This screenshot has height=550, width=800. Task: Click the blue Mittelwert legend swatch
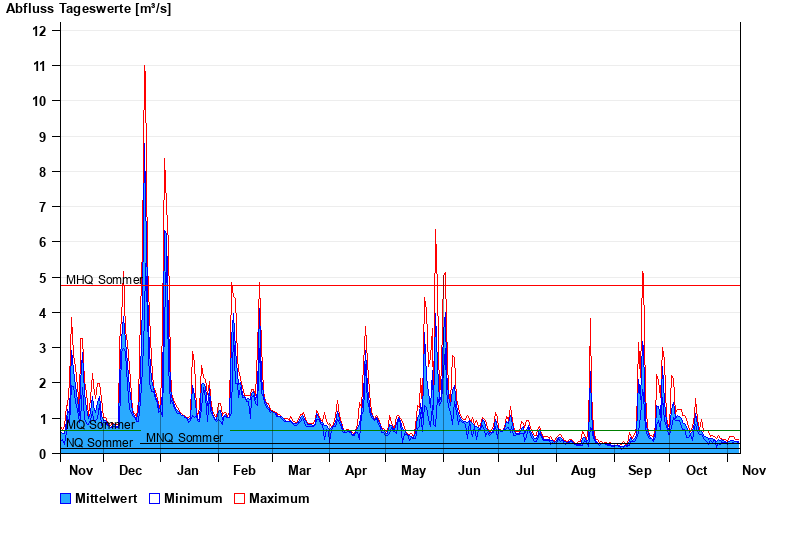tap(66, 499)
